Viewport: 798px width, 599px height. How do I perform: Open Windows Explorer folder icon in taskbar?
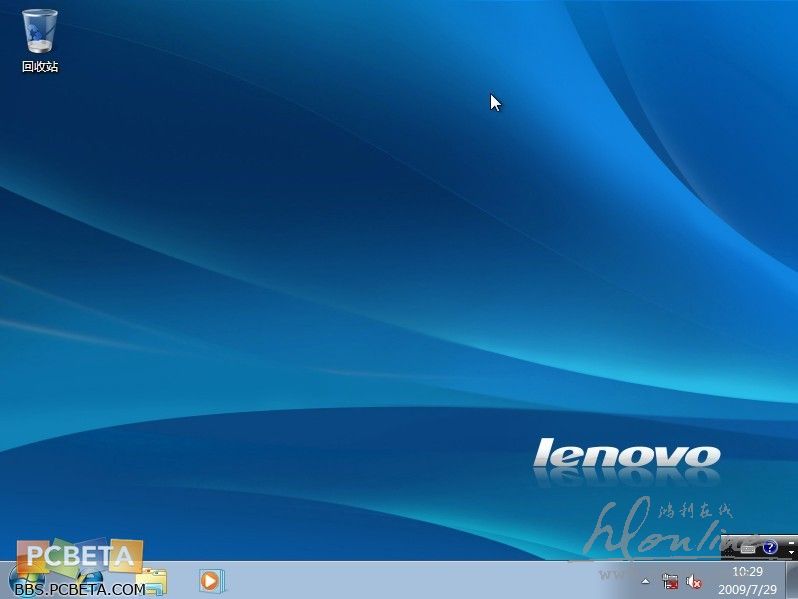coord(153,581)
